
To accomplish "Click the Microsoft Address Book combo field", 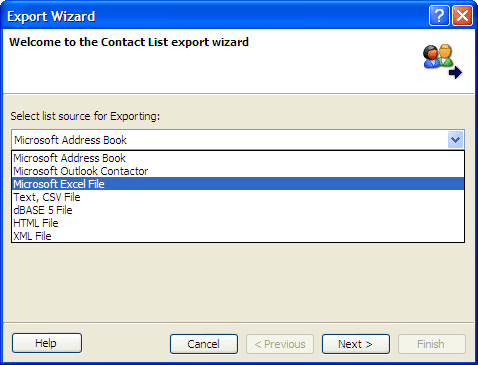I will (238, 140).
